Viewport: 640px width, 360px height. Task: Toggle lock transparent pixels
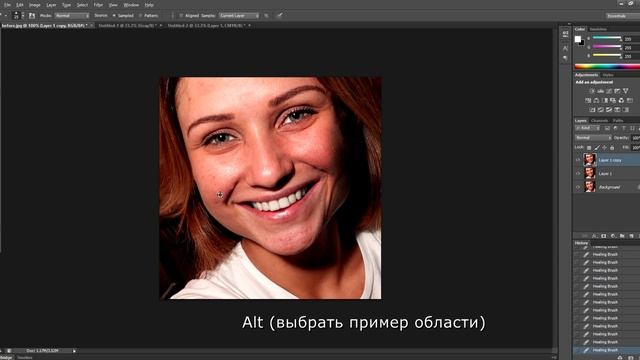(x=589, y=147)
